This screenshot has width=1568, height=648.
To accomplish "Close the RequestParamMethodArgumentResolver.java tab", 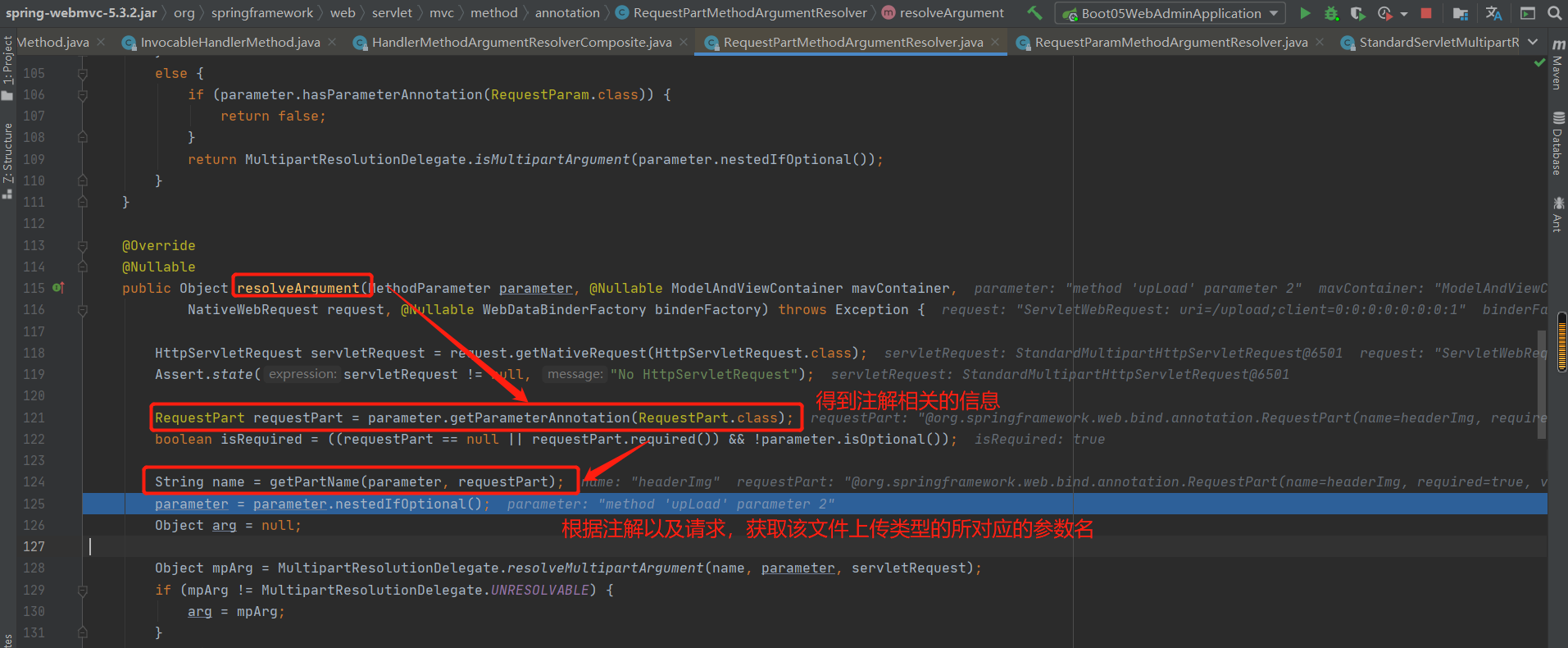I will click(1320, 42).
